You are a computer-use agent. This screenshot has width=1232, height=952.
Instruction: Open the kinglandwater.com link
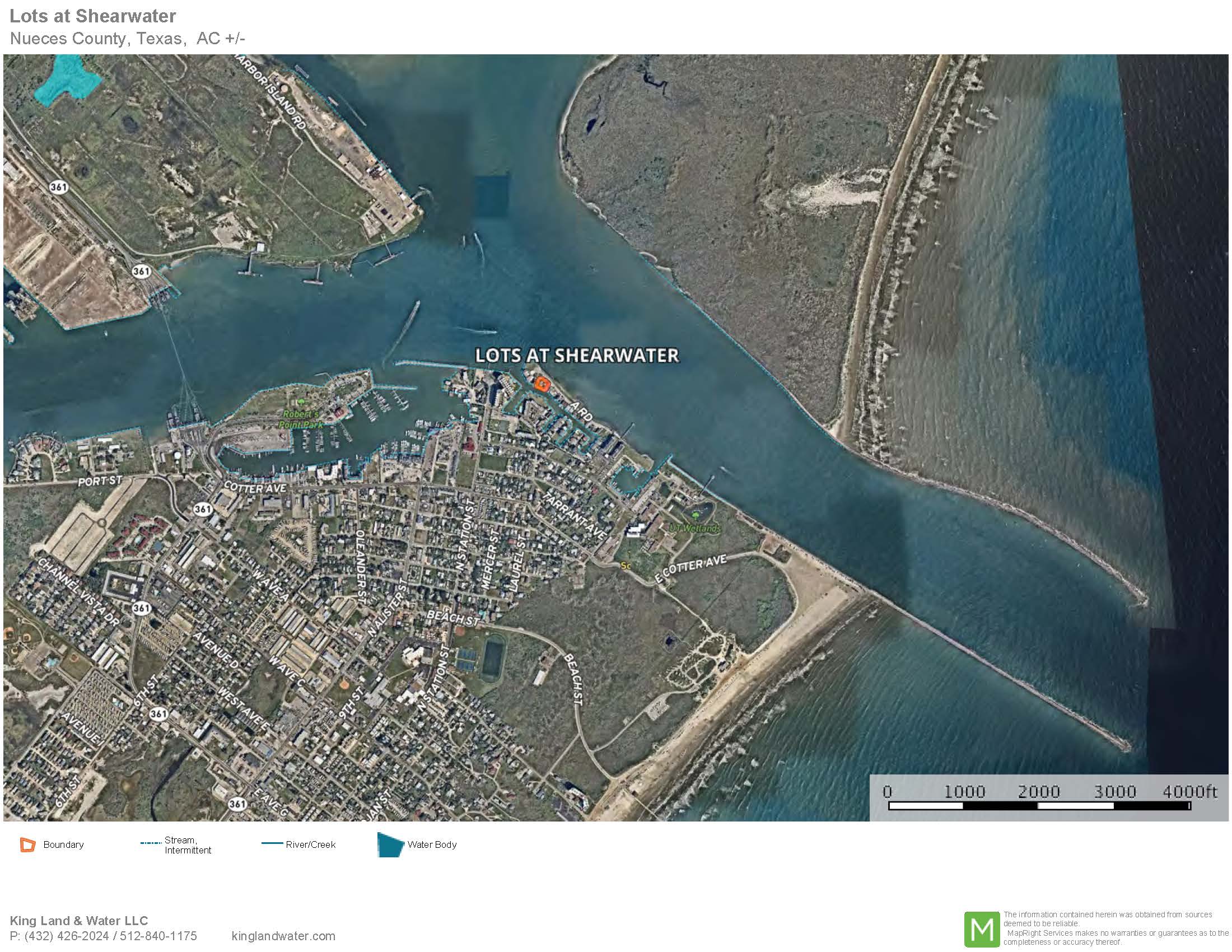(x=283, y=936)
